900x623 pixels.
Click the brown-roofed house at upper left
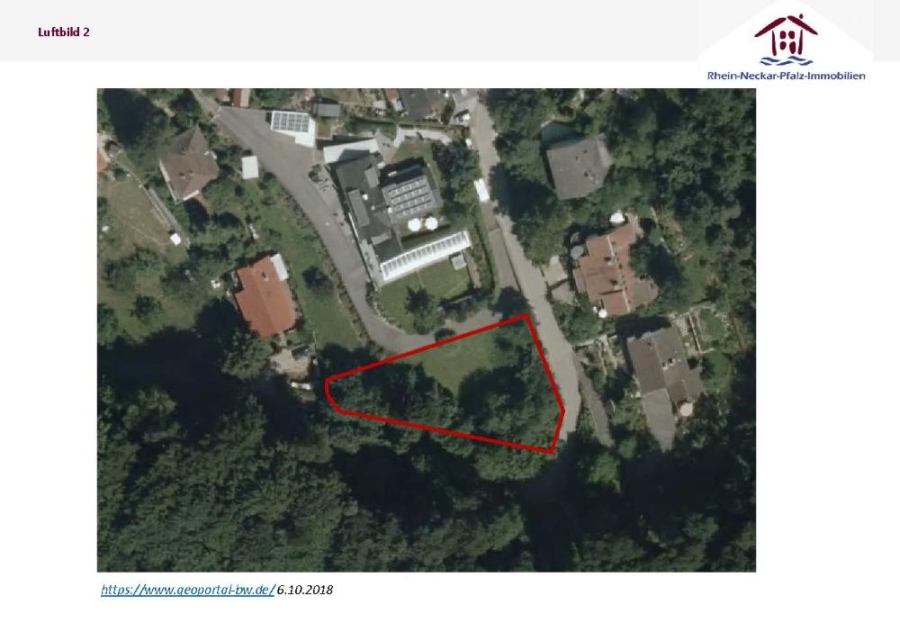pyautogui.click(x=189, y=164)
